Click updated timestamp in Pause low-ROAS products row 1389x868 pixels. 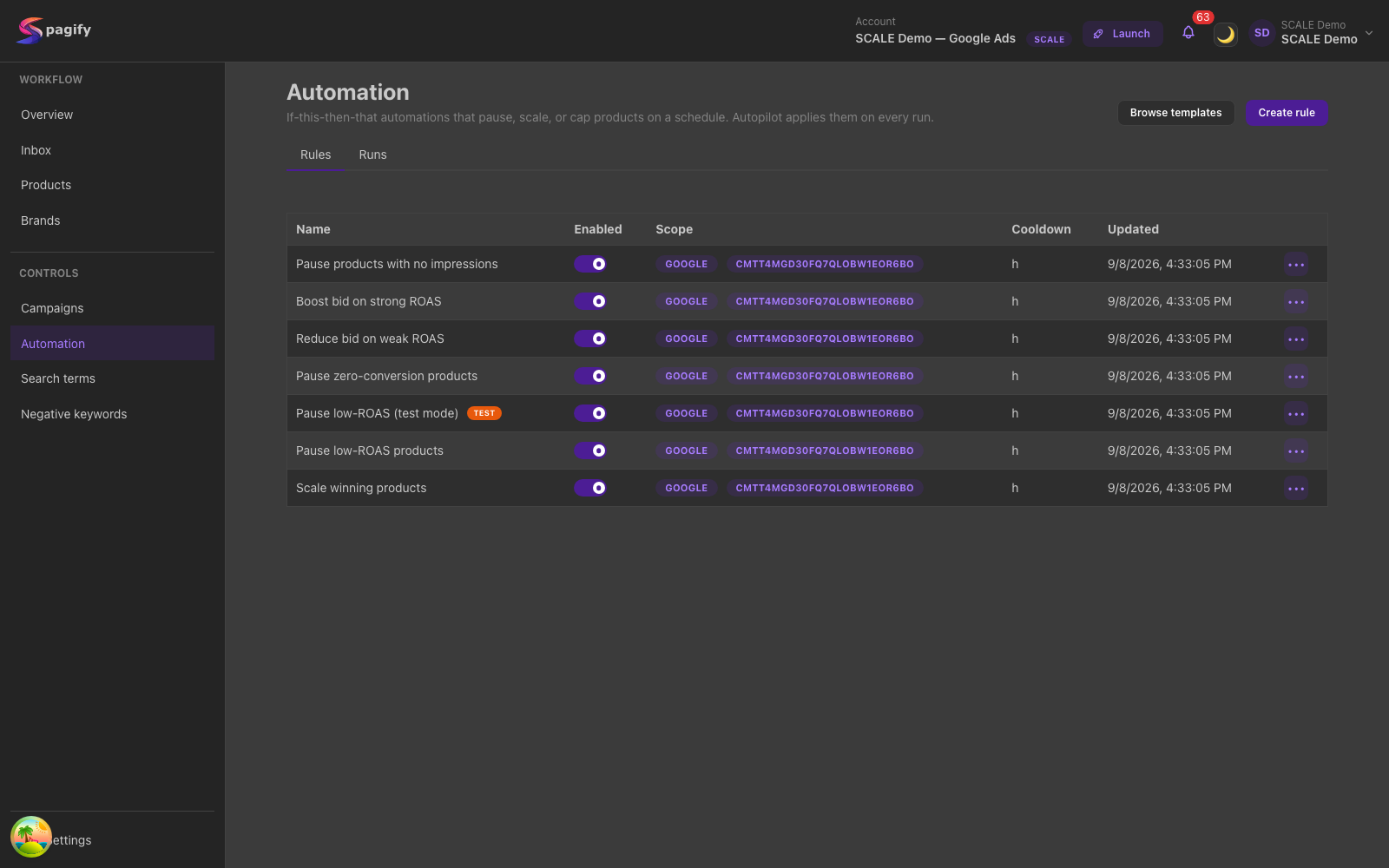click(x=1169, y=450)
